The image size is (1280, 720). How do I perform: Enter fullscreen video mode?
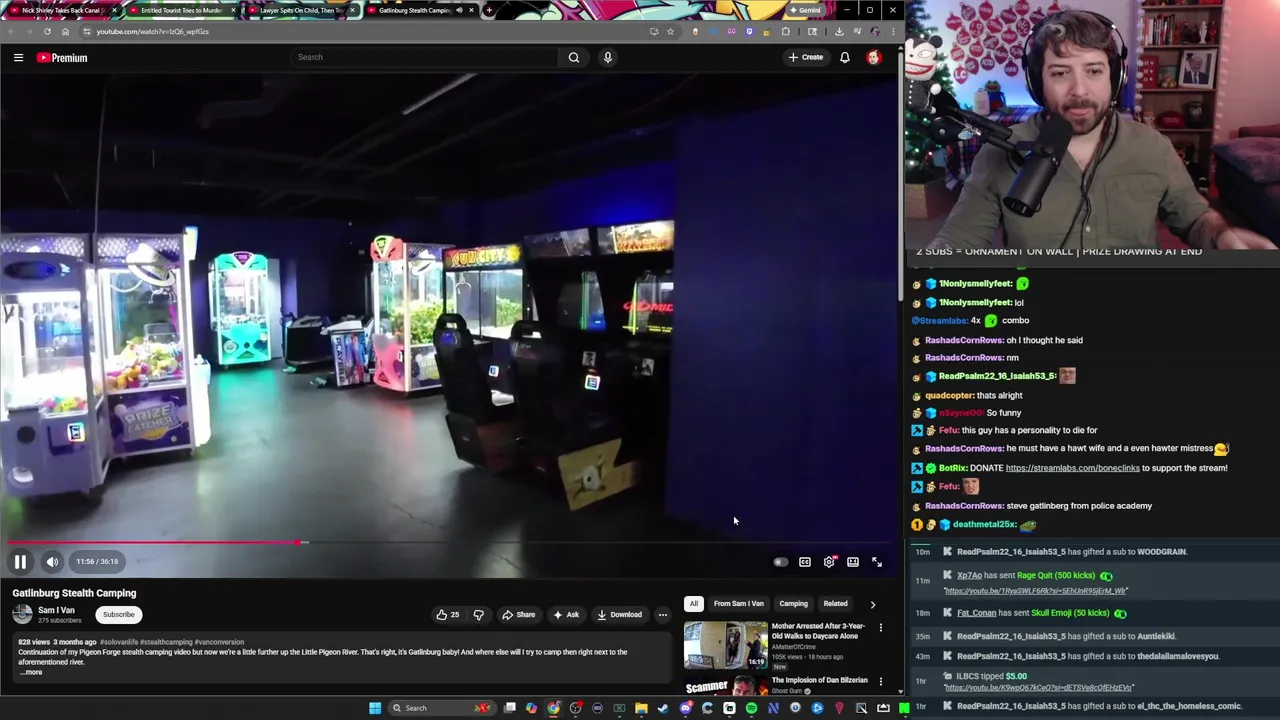(877, 562)
